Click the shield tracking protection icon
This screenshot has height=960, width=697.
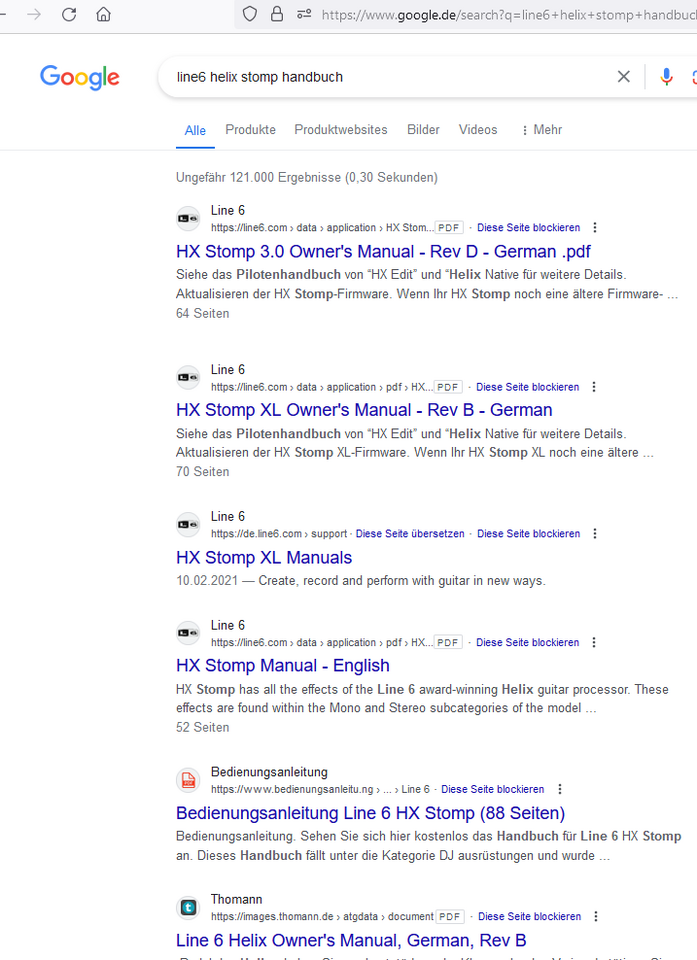click(250, 14)
